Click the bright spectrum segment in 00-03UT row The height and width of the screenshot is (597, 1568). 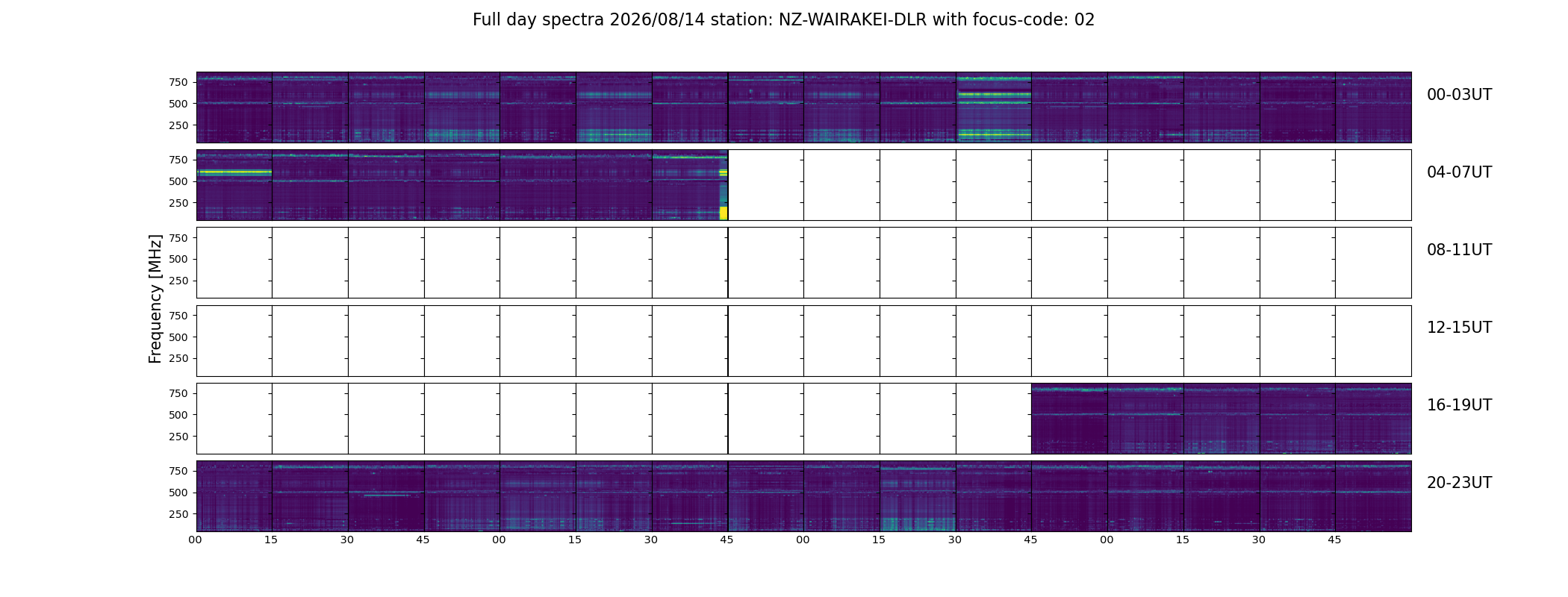point(994,107)
